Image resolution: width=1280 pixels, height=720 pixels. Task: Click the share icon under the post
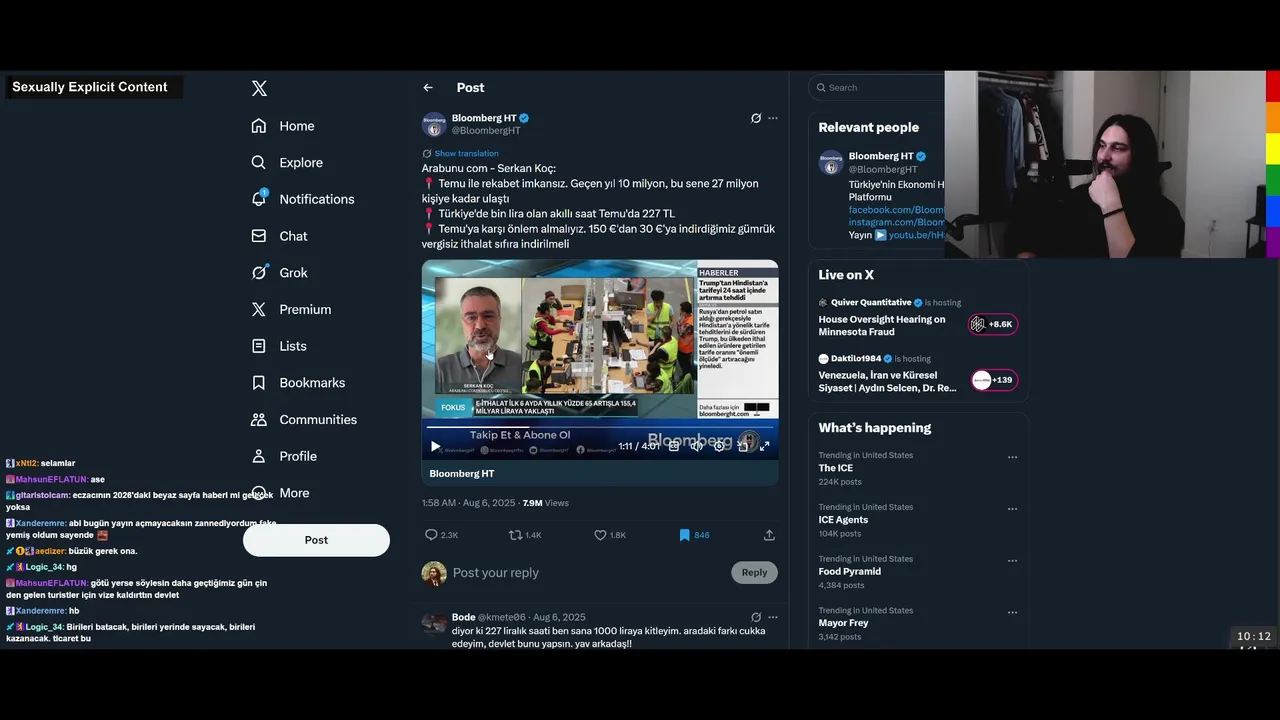769,535
